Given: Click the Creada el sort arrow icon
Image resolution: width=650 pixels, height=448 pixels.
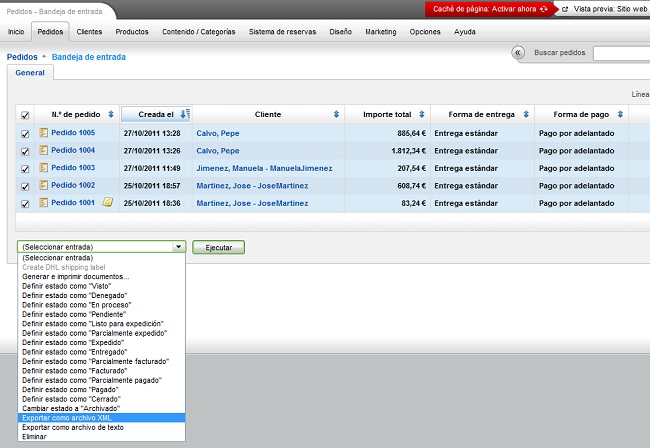Looking at the screenshot, I should click(x=185, y=114).
